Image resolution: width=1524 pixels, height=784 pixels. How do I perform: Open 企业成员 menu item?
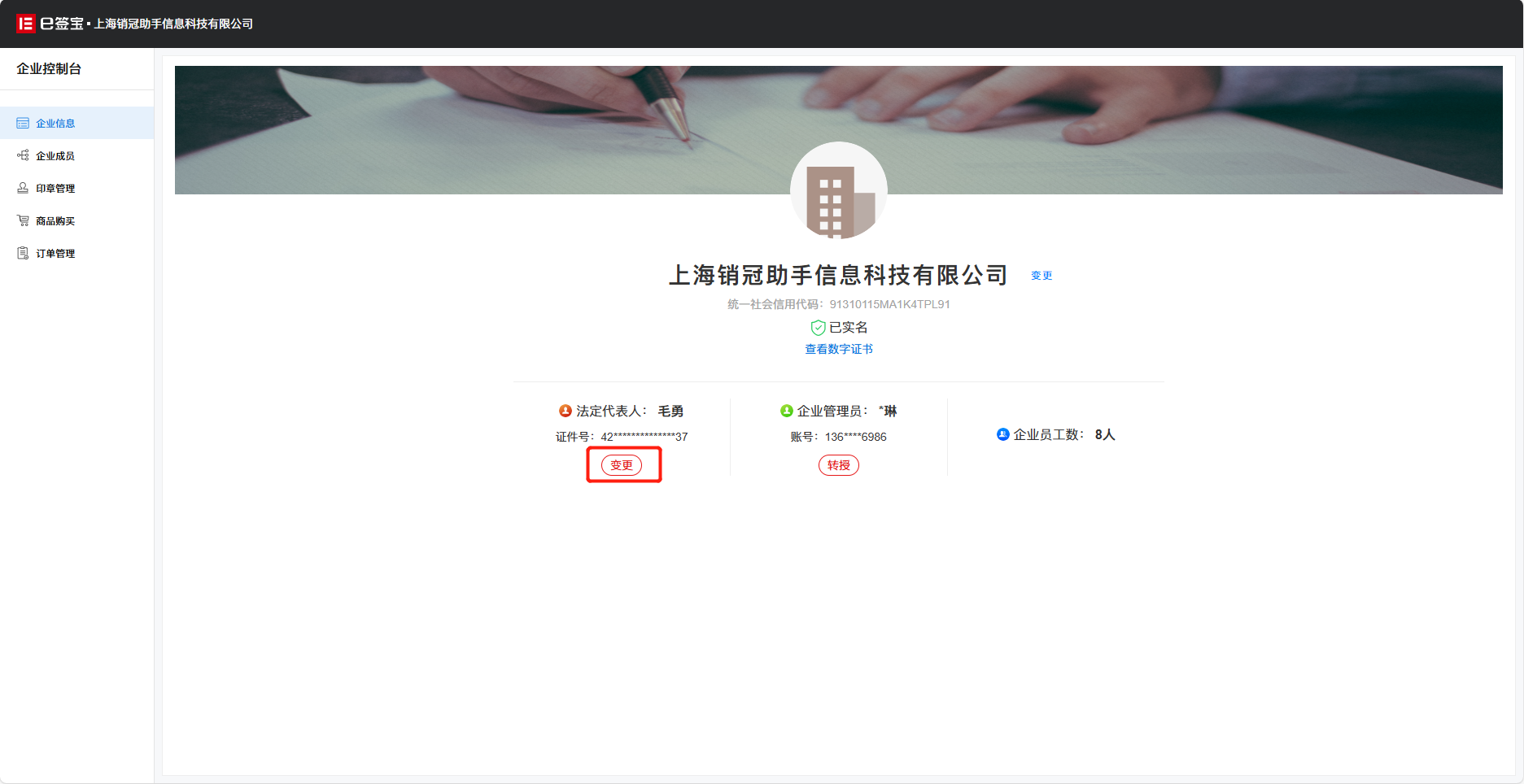coord(76,155)
